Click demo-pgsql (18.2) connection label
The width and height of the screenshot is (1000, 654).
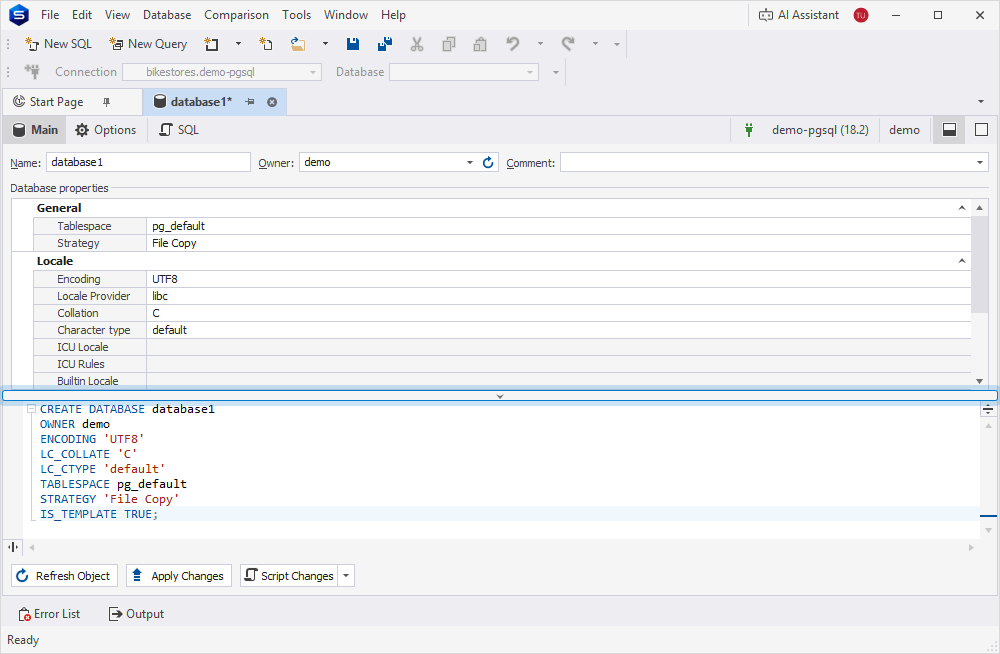click(x=820, y=130)
